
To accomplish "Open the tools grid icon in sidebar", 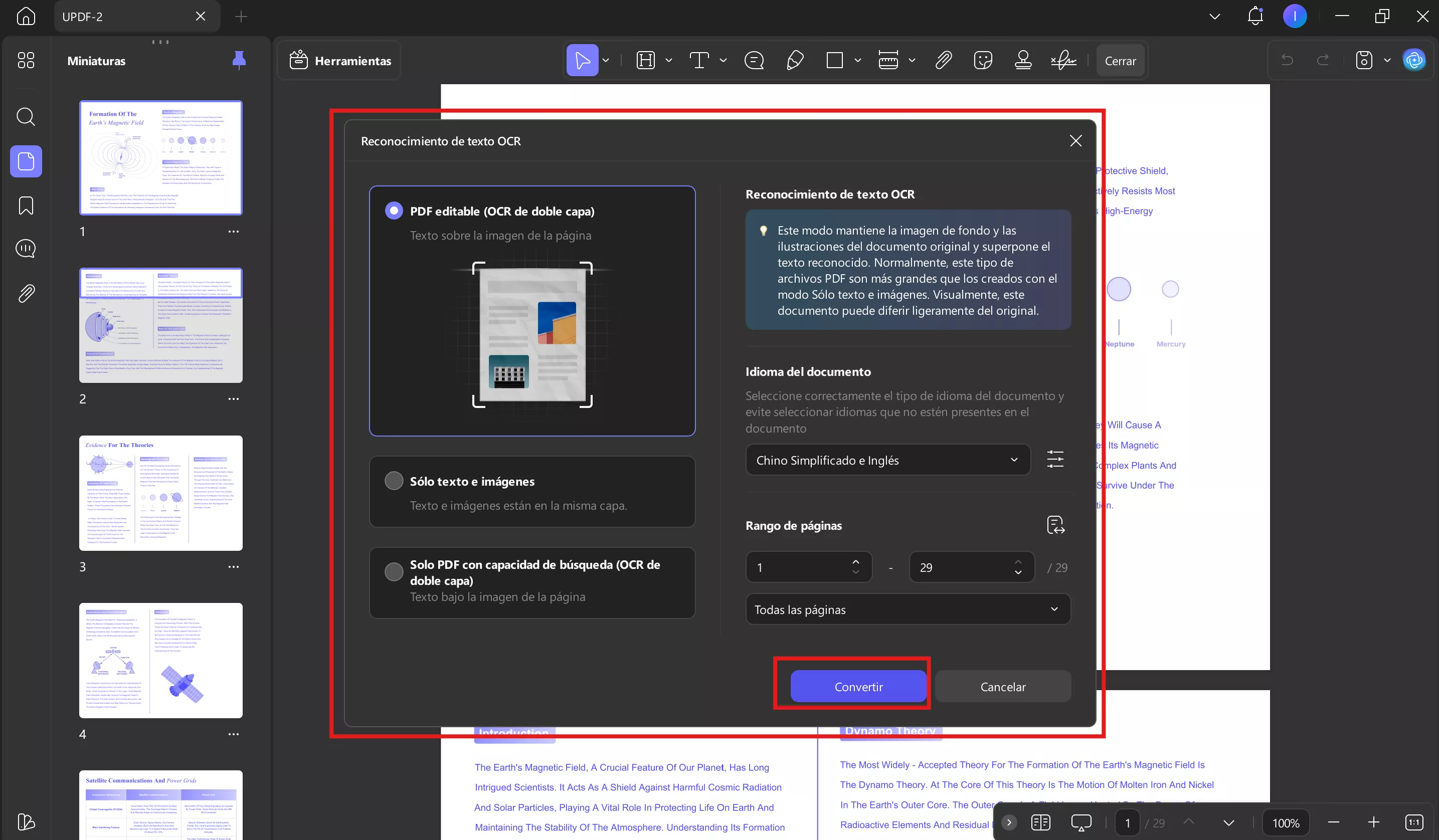I will pos(26,60).
